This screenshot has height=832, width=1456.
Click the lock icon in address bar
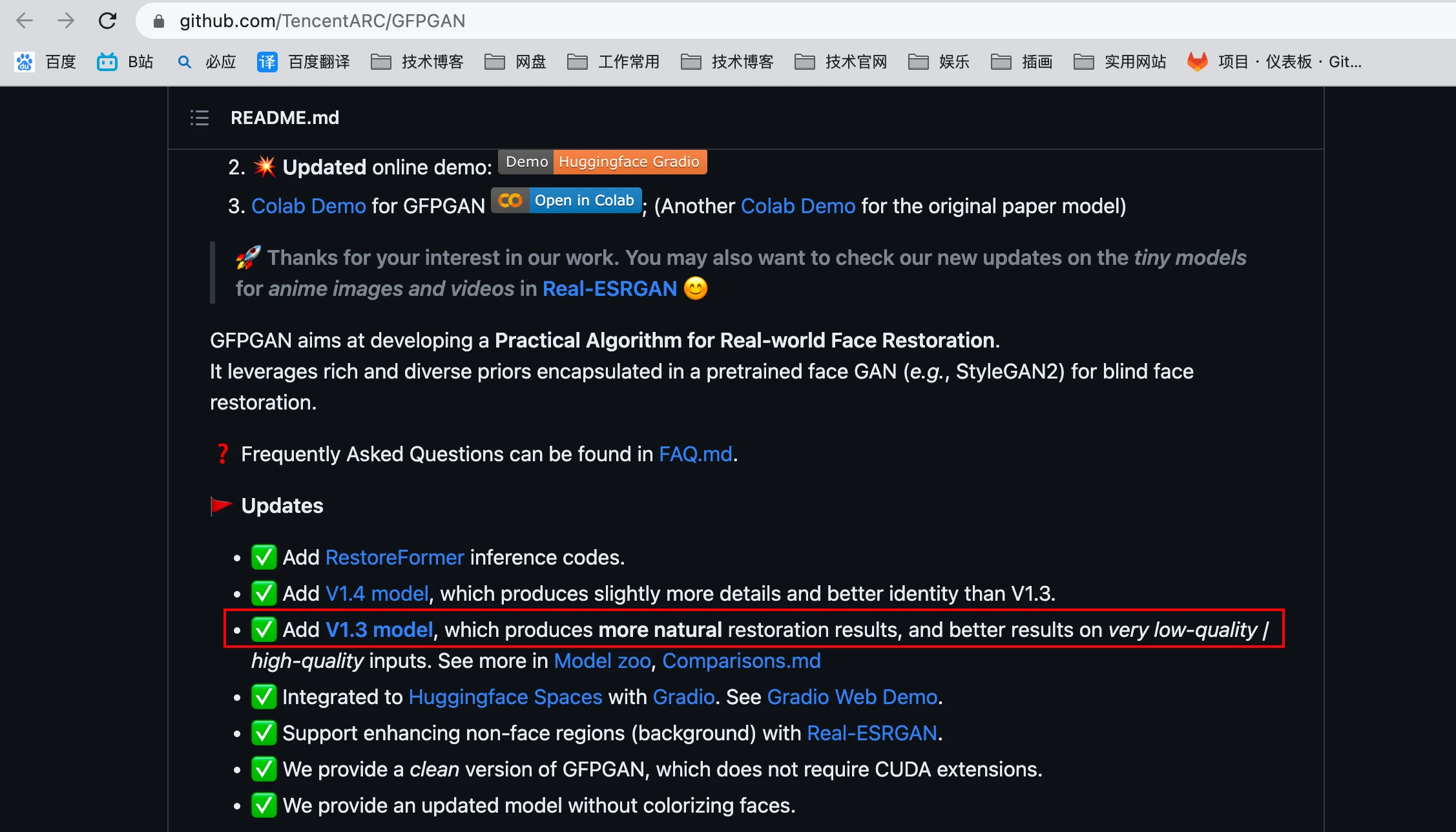coord(158,21)
